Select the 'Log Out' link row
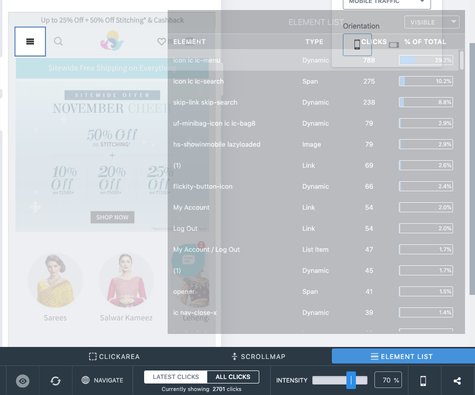The width and height of the screenshot is (475, 395). point(313,228)
